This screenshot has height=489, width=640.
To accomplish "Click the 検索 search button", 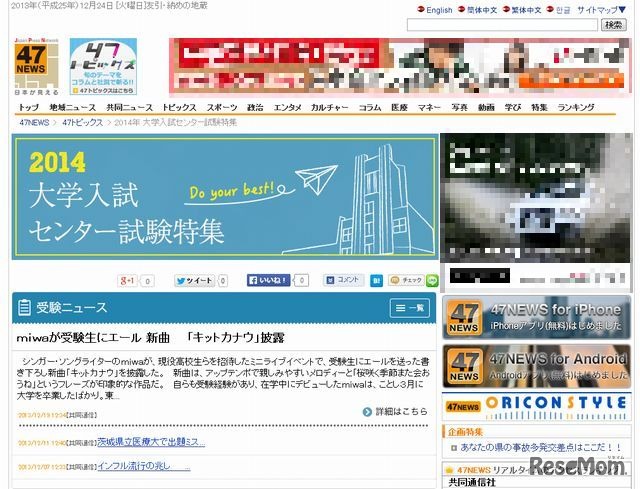I will 613,25.
